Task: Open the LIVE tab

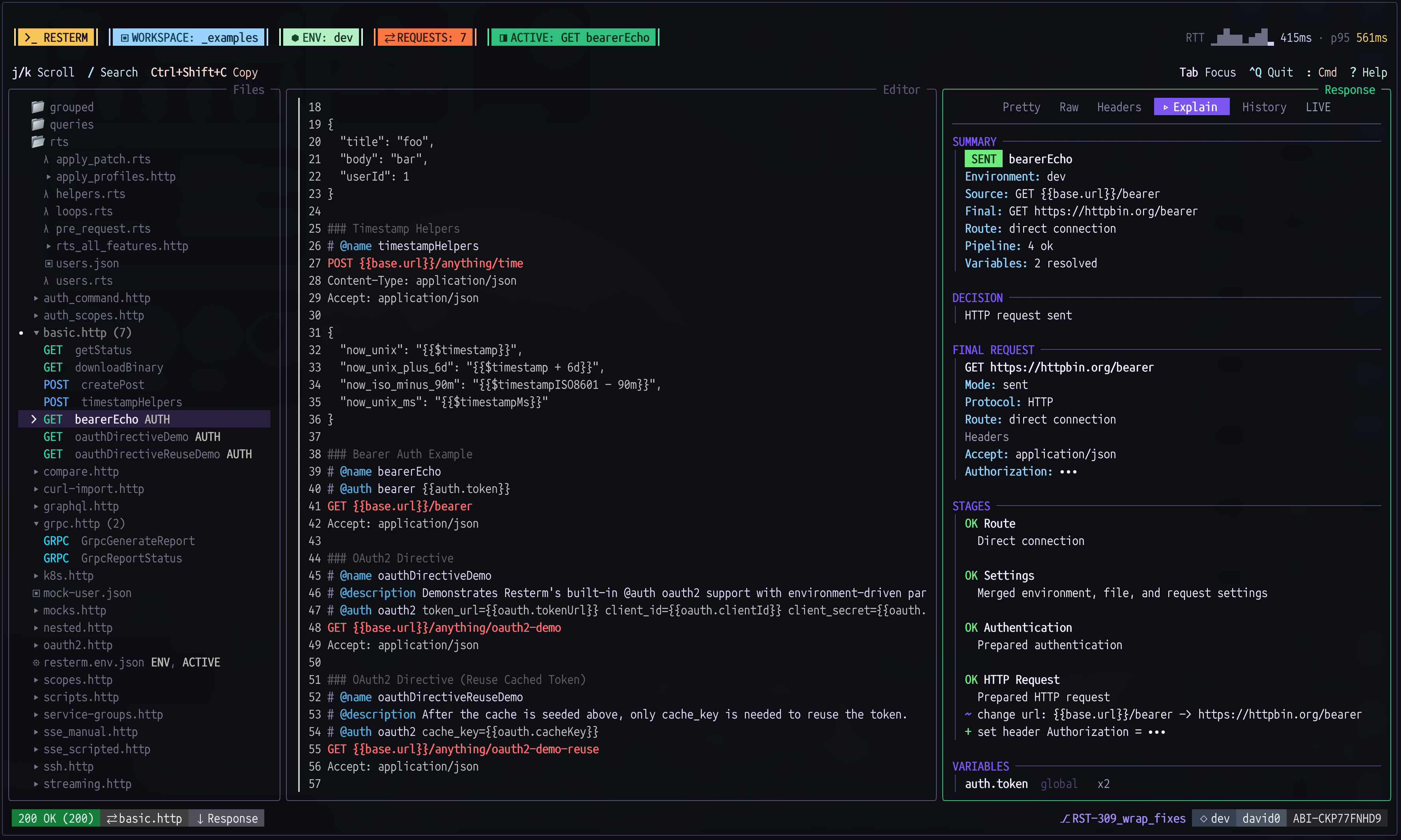Action: tap(1318, 107)
